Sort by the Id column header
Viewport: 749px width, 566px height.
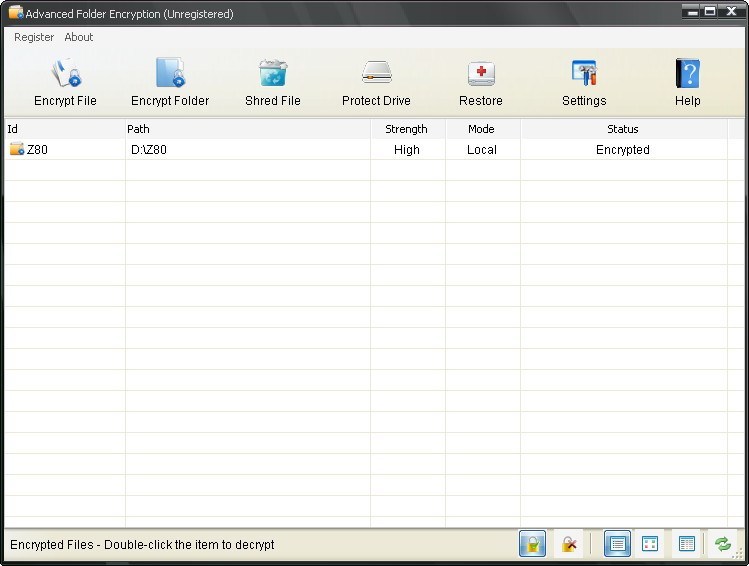(64, 129)
